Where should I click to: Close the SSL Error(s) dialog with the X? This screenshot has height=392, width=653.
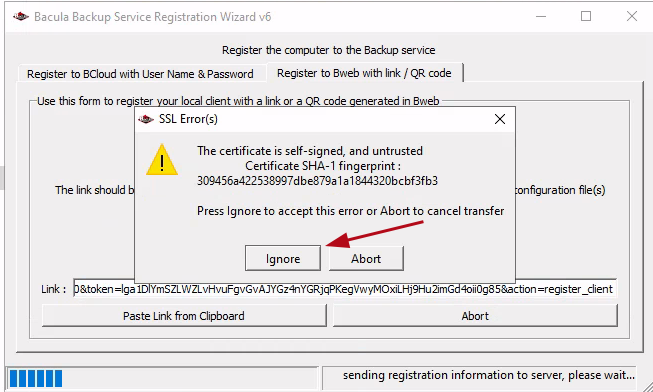point(500,119)
